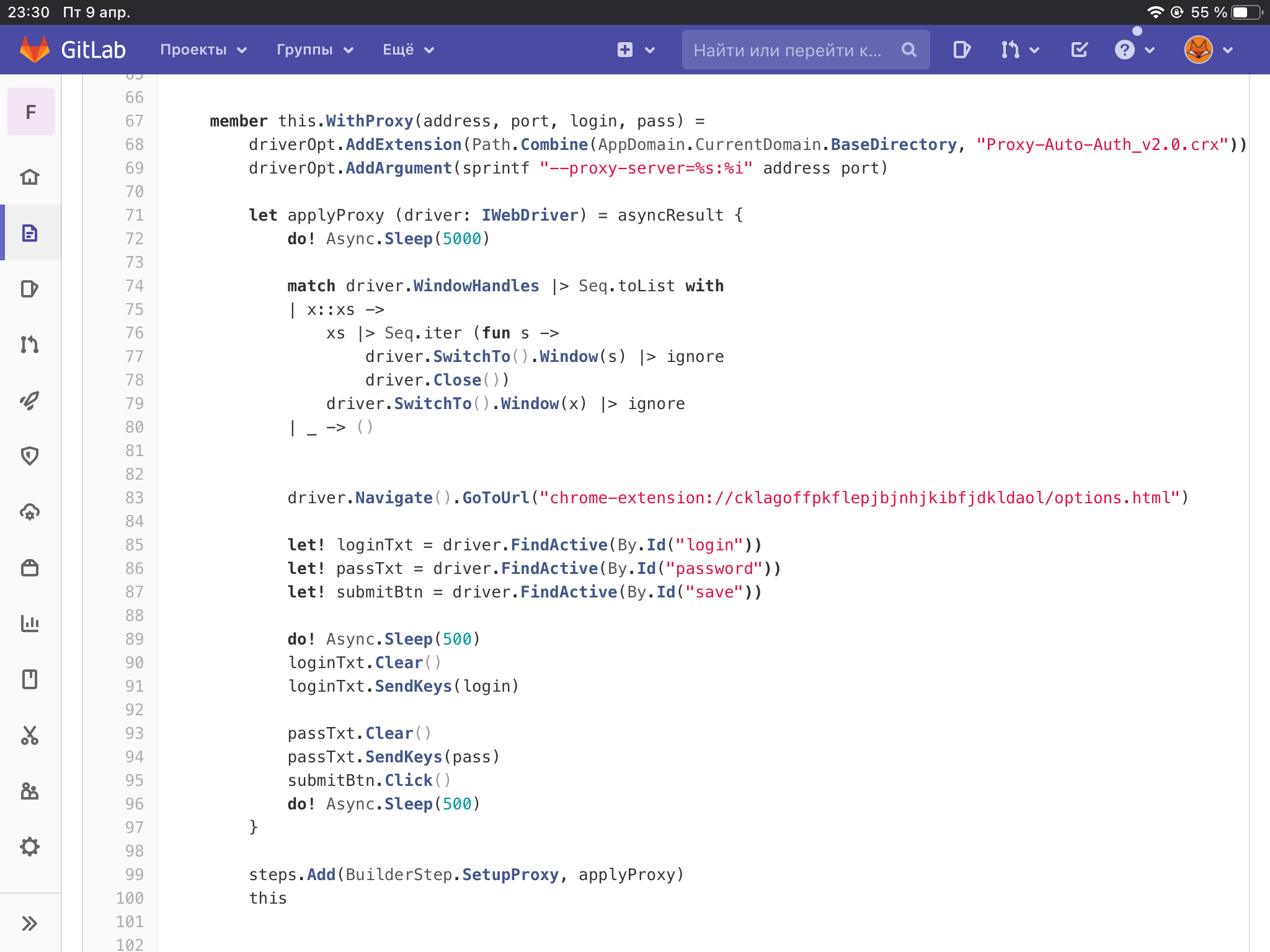Click the search magnifier icon
This screenshot has height=952, width=1270.
(909, 50)
